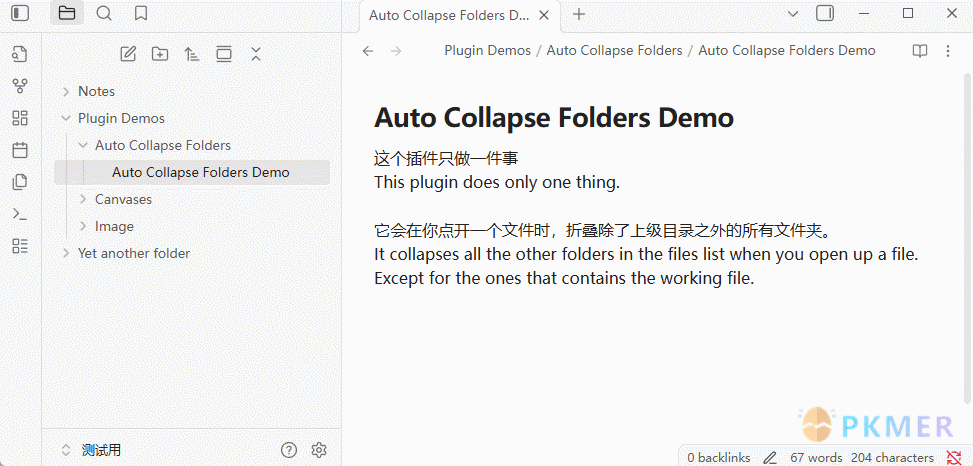
Task: Select the Auto Collapse Folders Demo file
Action: [x=191, y=173]
